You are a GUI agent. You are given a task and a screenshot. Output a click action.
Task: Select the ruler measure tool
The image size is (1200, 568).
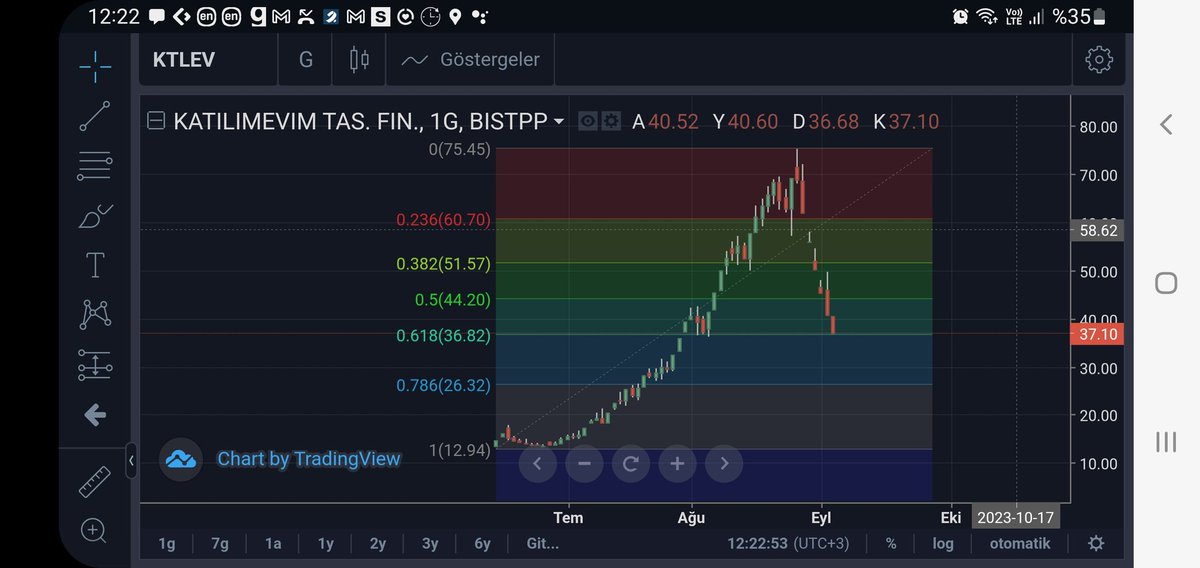(95, 482)
